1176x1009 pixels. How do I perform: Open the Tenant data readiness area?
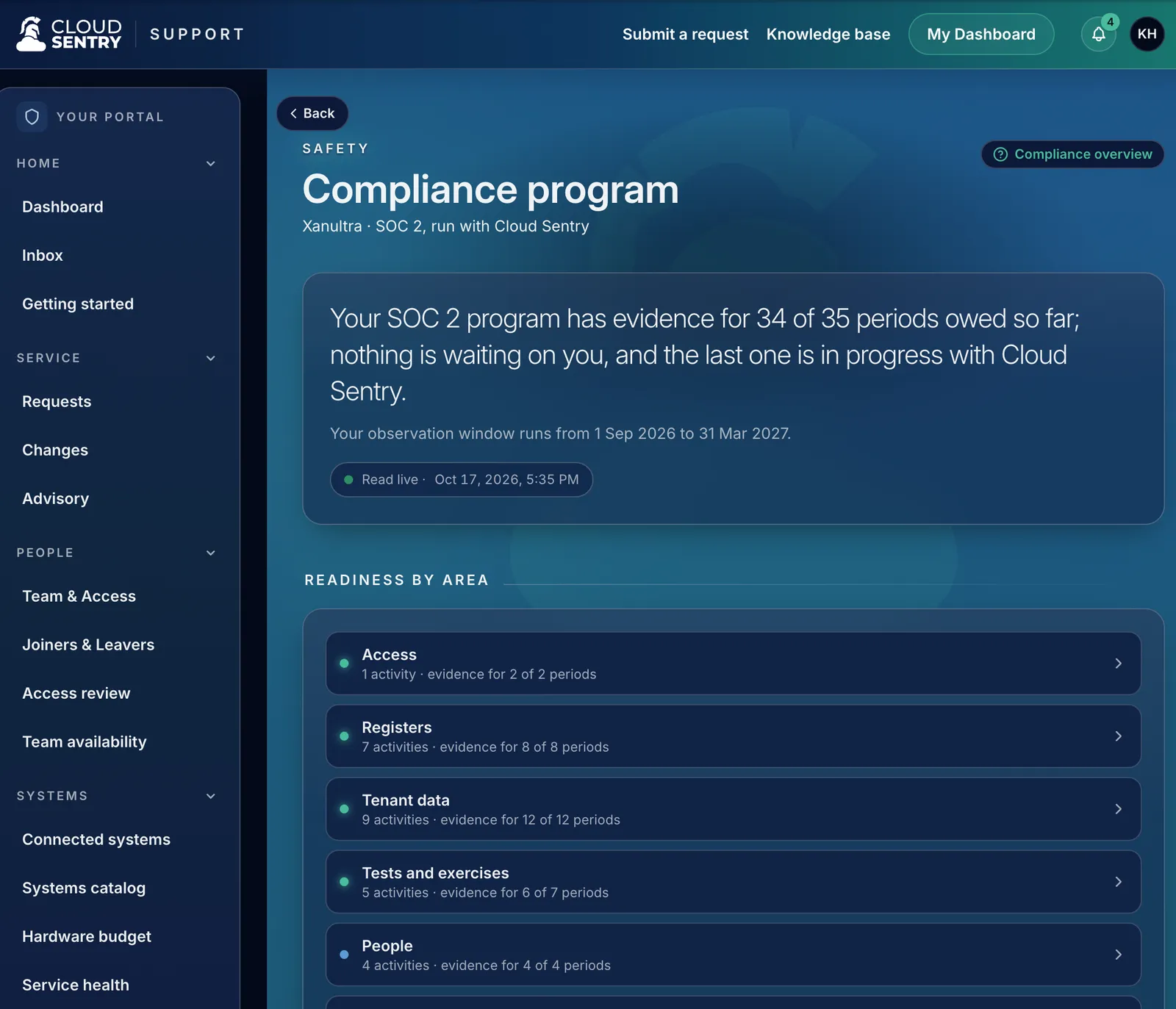pos(734,809)
